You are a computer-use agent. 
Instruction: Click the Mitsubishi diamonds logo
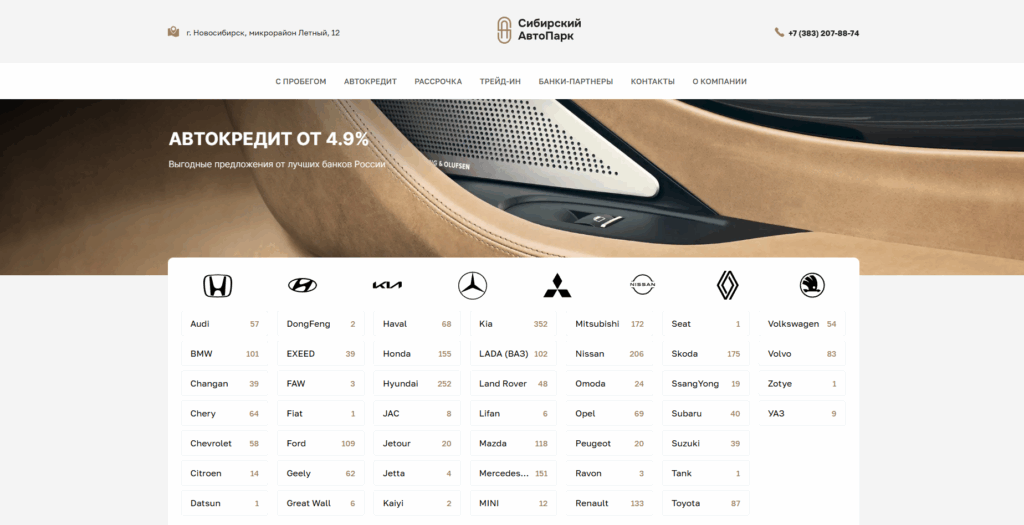[557, 285]
